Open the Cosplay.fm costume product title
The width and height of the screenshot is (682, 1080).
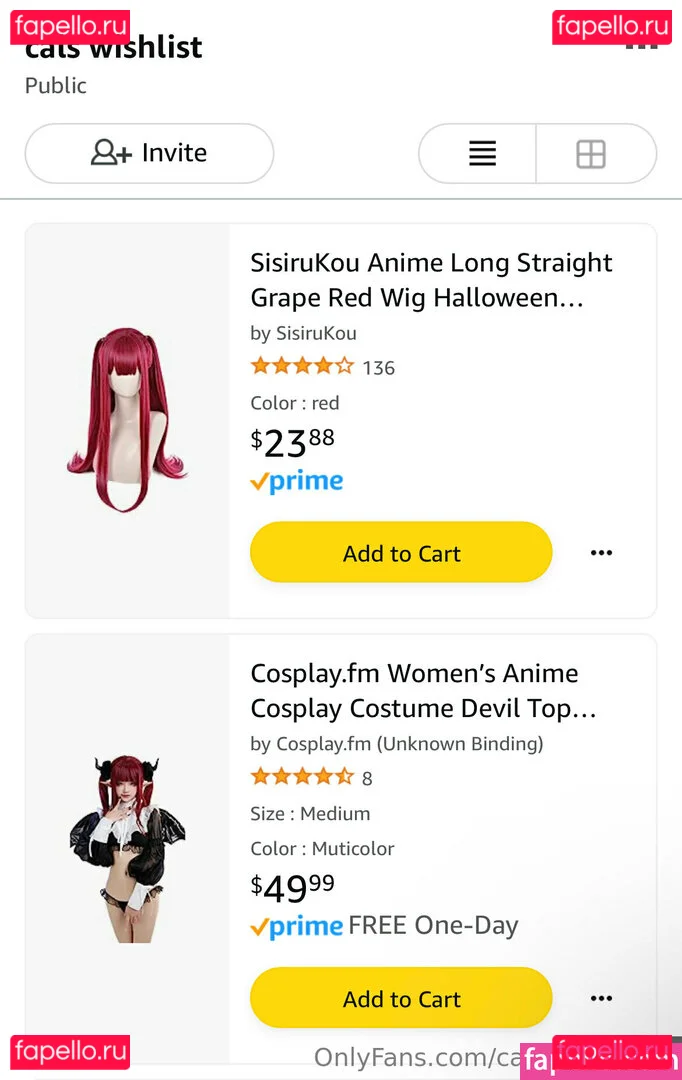[423, 690]
